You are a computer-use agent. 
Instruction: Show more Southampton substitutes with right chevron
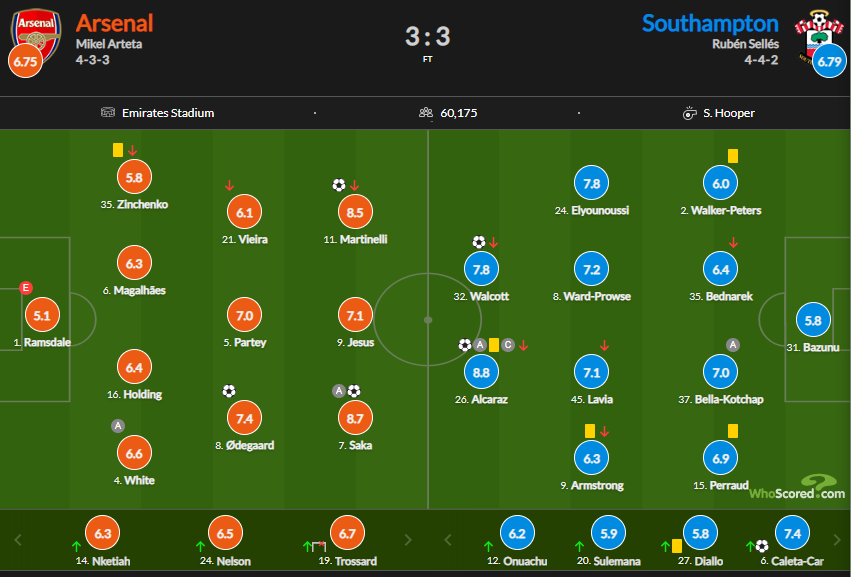click(835, 540)
